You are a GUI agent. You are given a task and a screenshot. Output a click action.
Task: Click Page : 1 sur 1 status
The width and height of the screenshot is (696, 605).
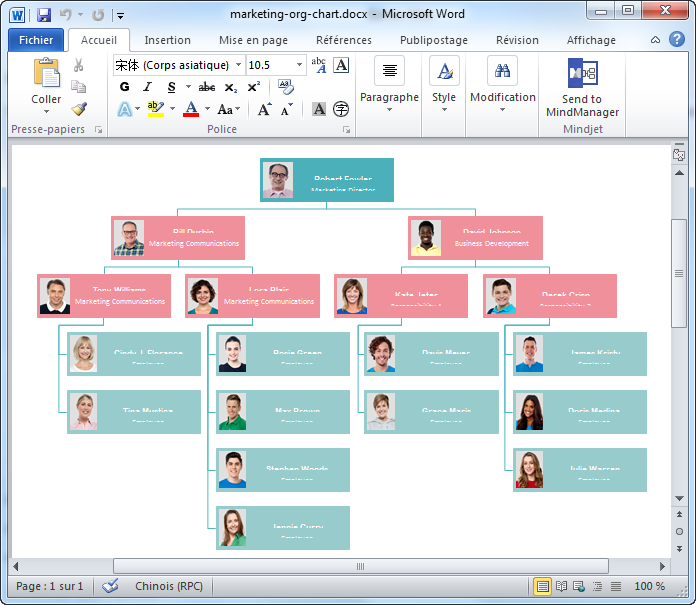[x=49, y=586]
